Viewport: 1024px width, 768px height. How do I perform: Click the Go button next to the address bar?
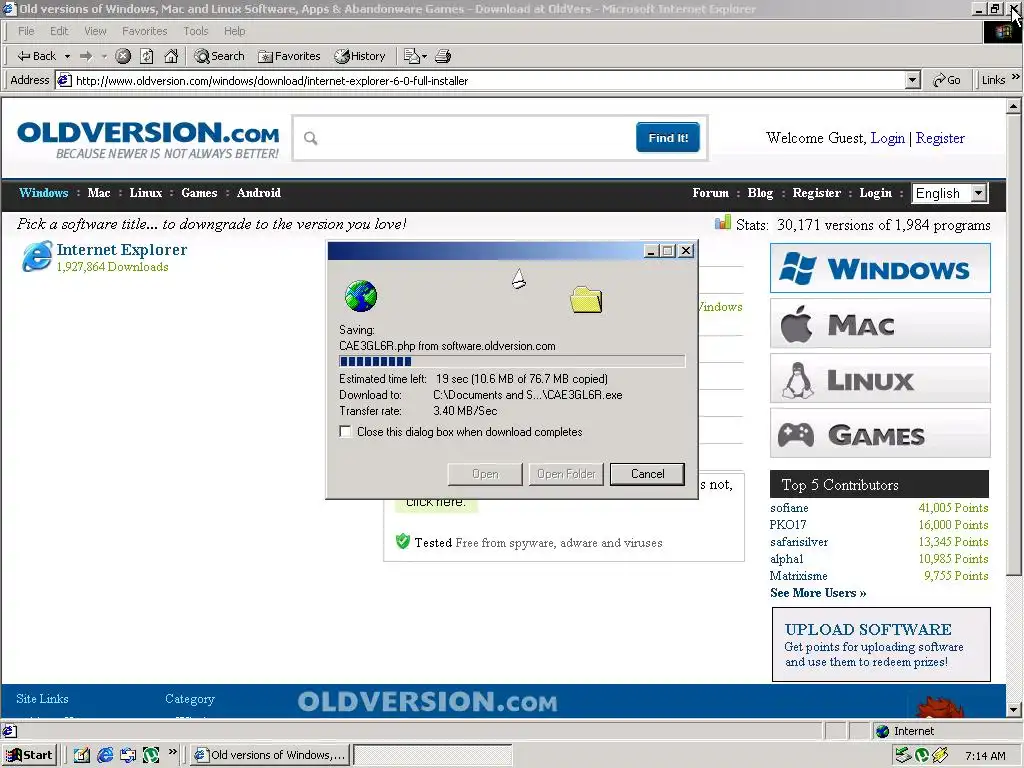[947, 80]
